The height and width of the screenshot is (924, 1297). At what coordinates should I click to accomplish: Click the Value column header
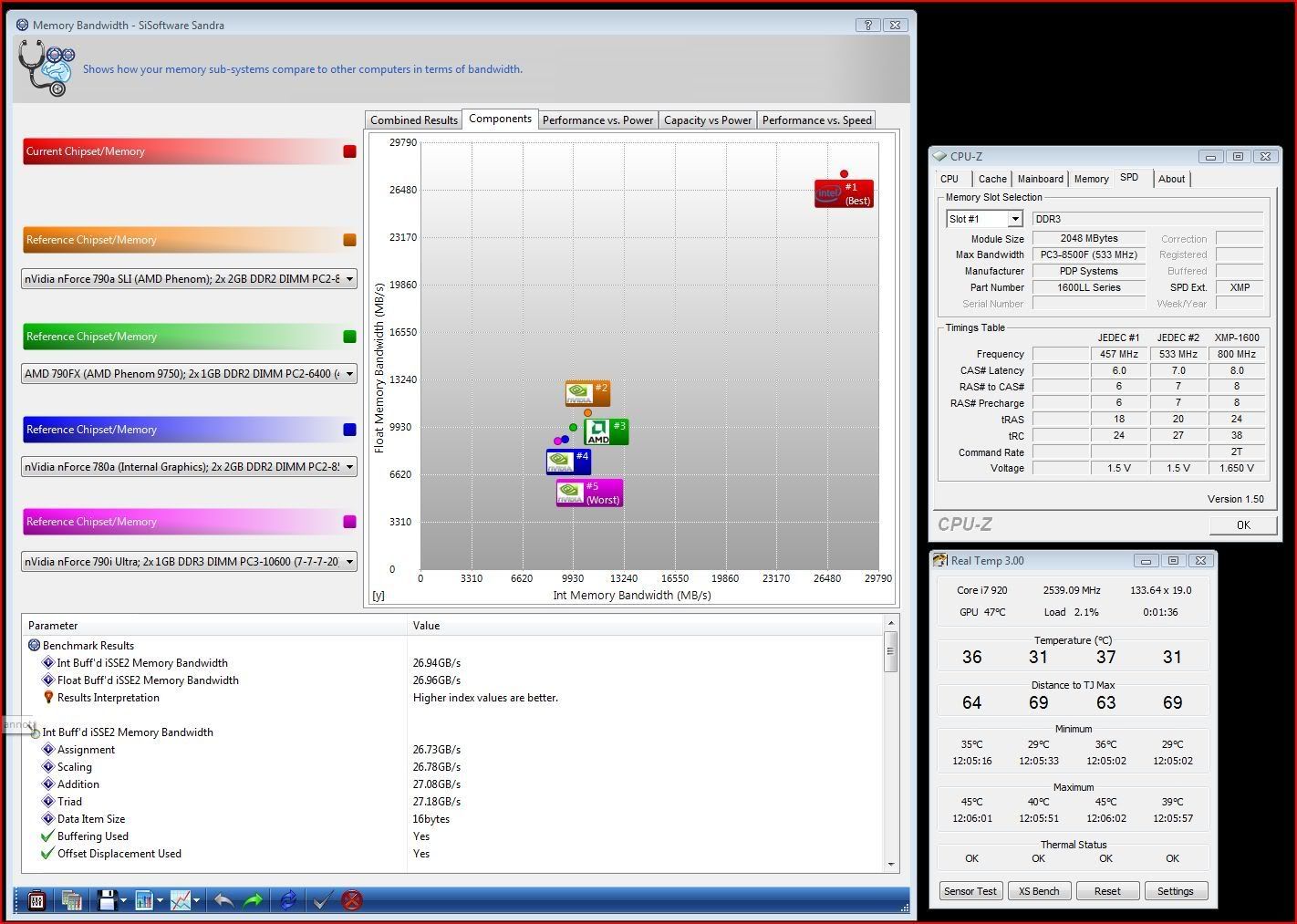click(x=645, y=626)
